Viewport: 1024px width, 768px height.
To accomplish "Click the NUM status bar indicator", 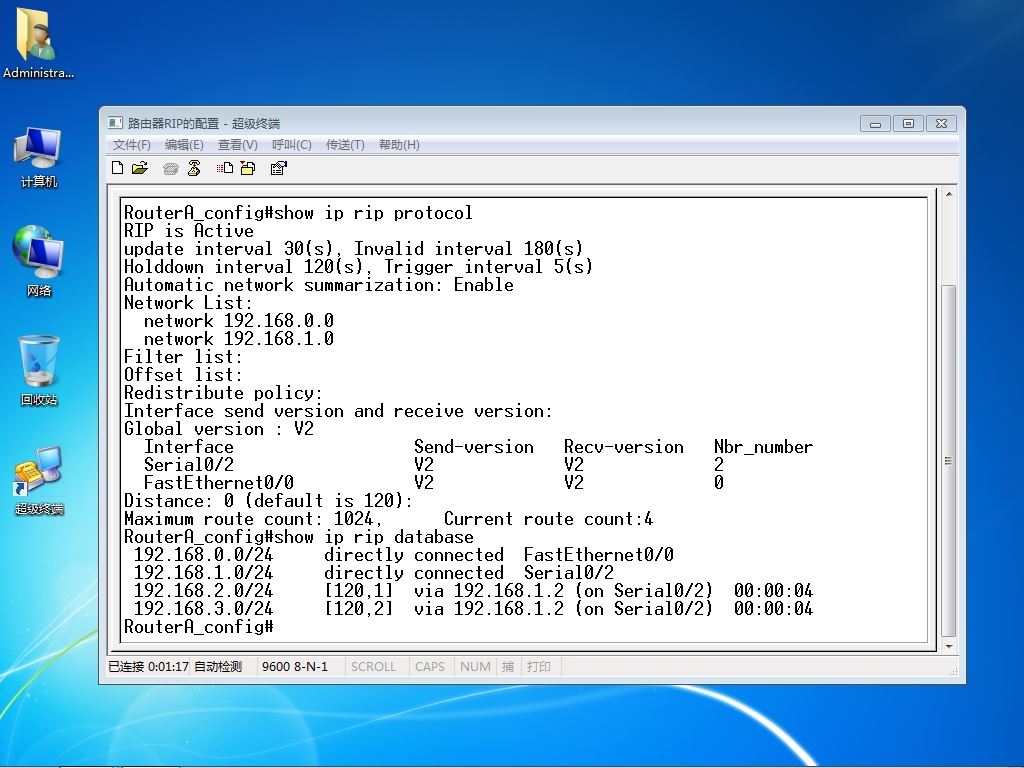I will click(475, 667).
